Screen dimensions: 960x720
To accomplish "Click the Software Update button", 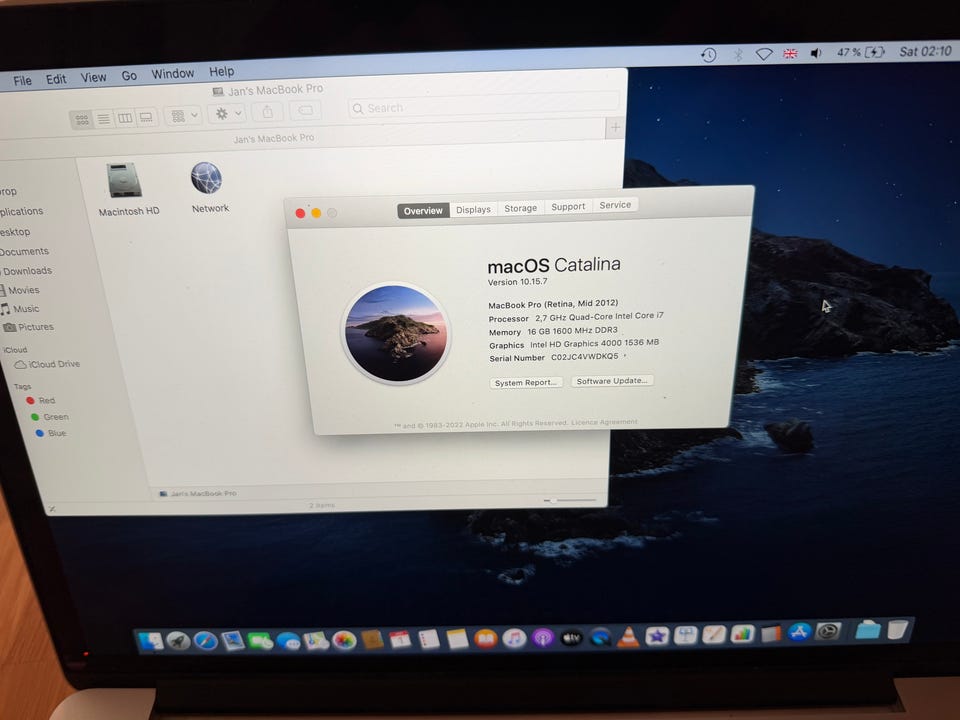I will pos(612,381).
